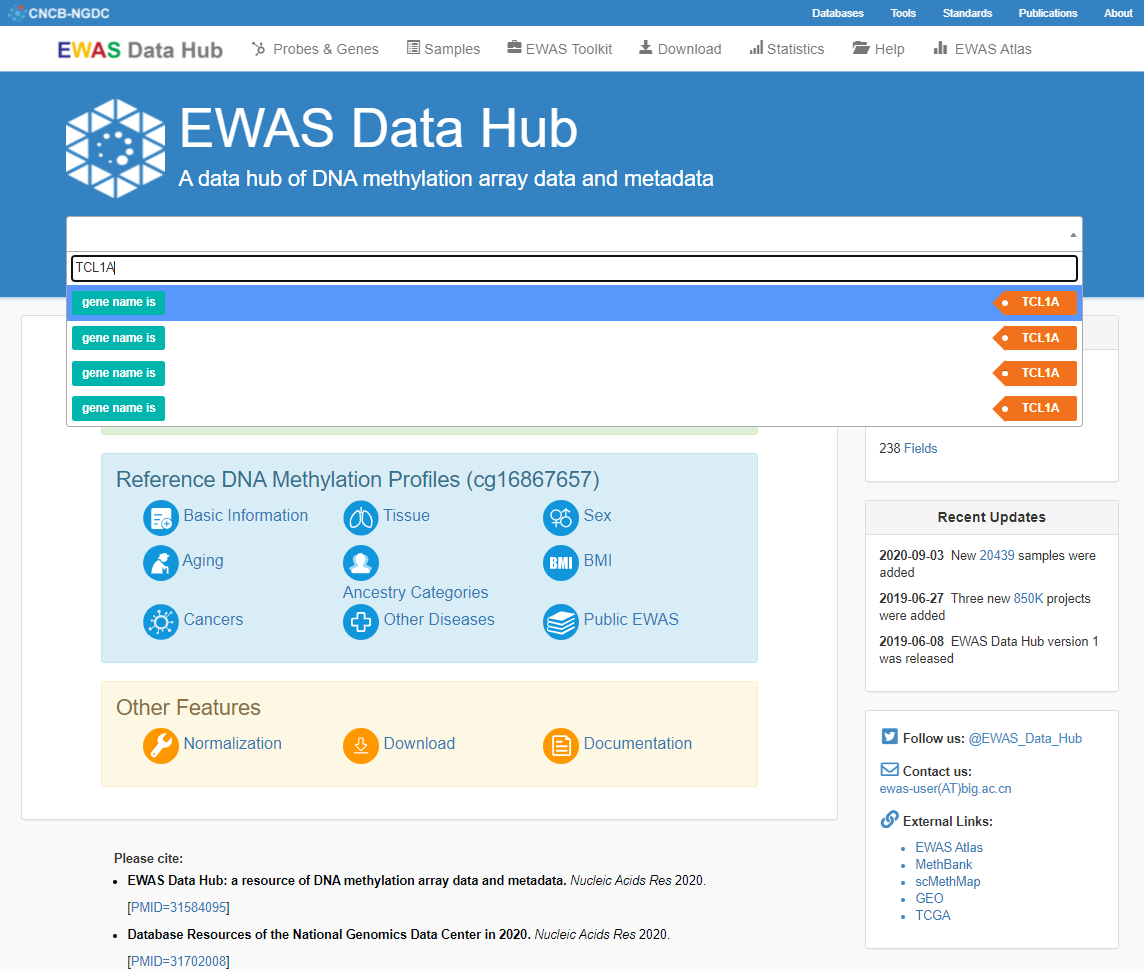Open the Normalization feature link

click(x=232, y=743)
